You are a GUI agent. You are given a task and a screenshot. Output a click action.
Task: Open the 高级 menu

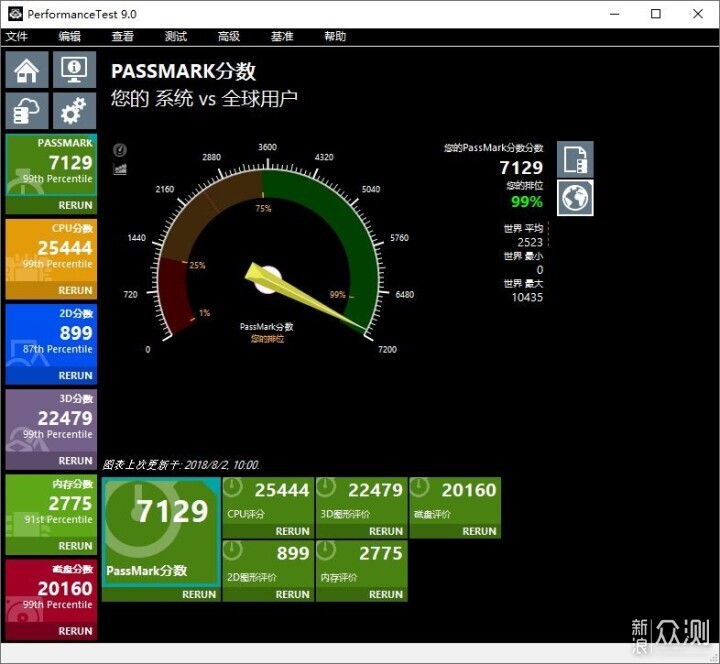[x=229, y=36]
